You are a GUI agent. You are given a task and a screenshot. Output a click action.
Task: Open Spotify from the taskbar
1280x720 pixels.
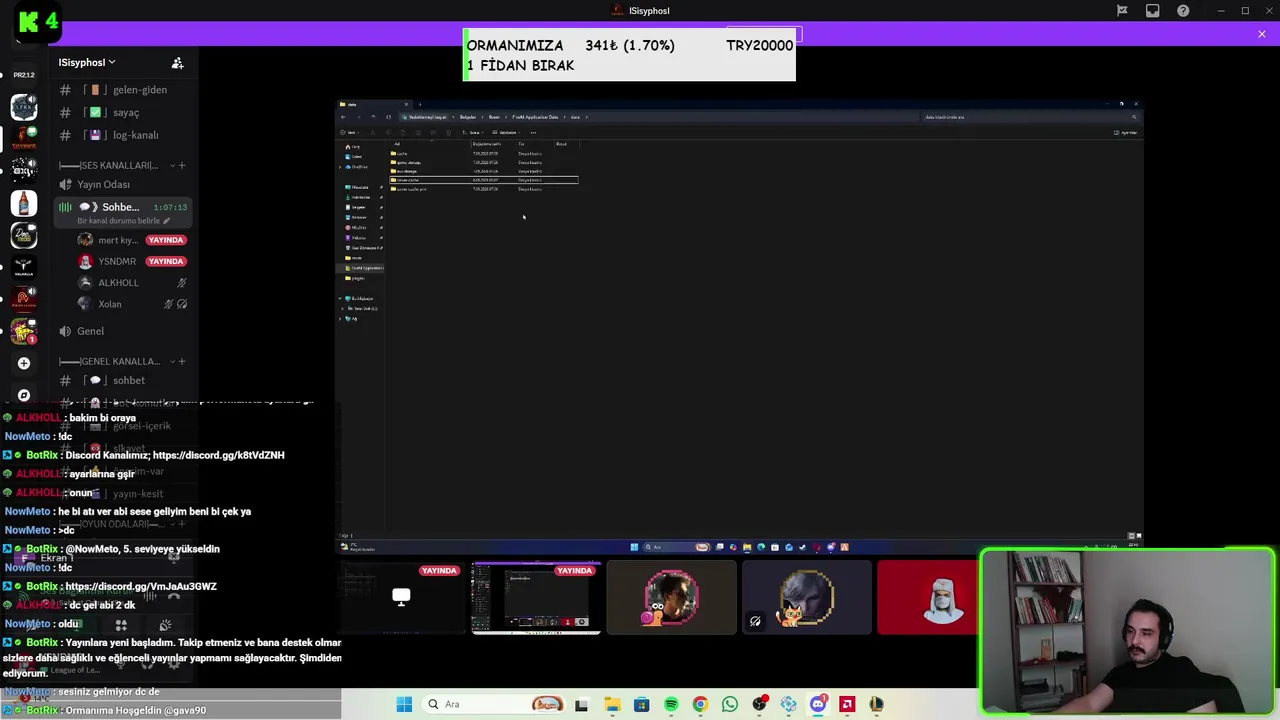click(x=671, y=704)
